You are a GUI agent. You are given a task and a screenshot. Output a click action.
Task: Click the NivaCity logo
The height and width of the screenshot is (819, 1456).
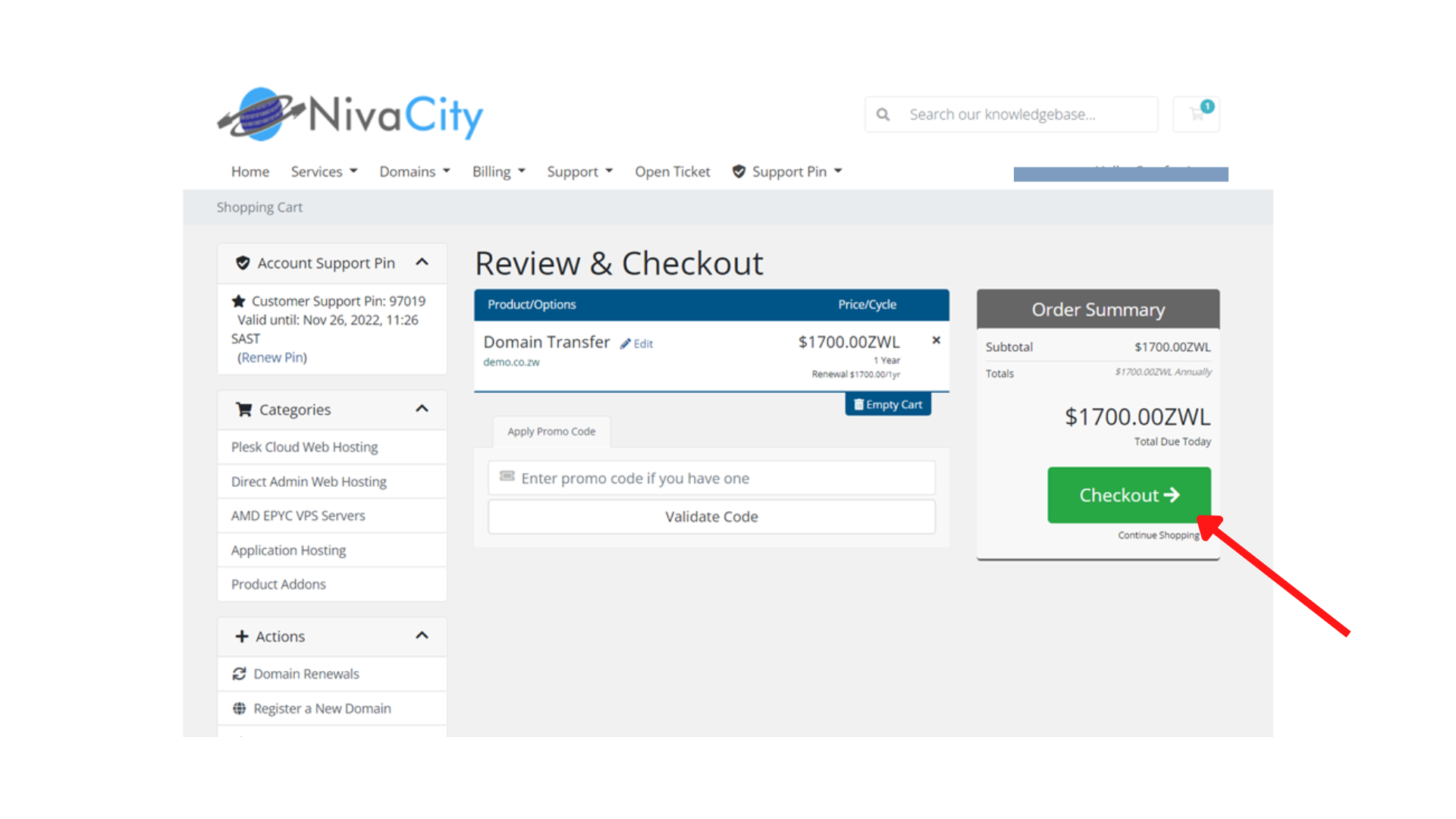[x=350, y=115]
